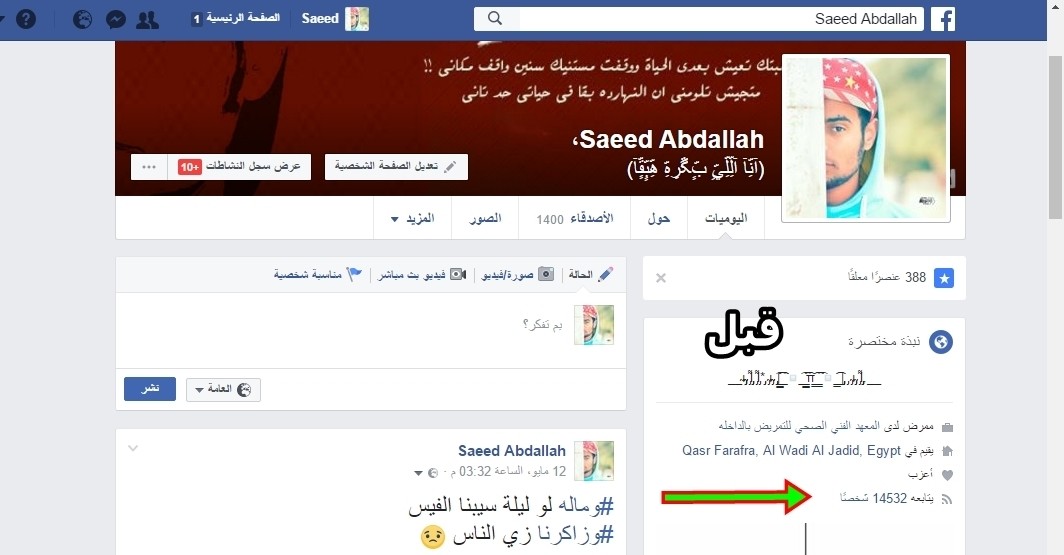Click the live video camera icon

coord(458,274)
